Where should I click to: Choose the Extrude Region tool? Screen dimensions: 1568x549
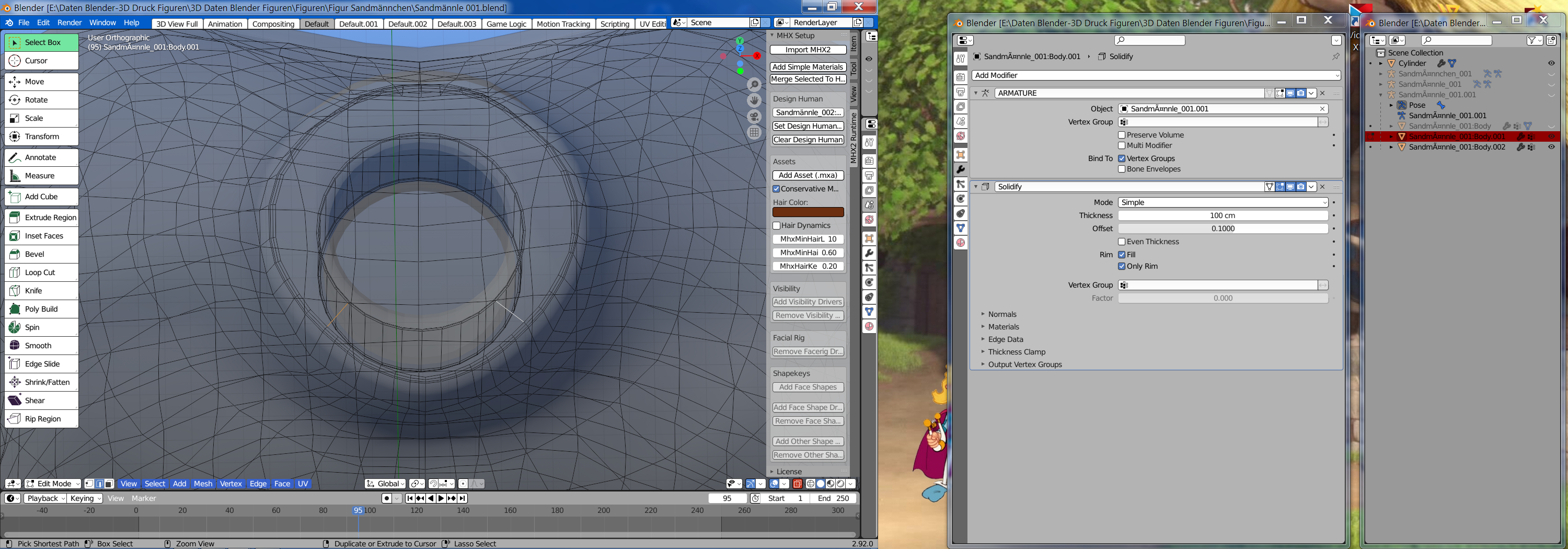point(41,218)
